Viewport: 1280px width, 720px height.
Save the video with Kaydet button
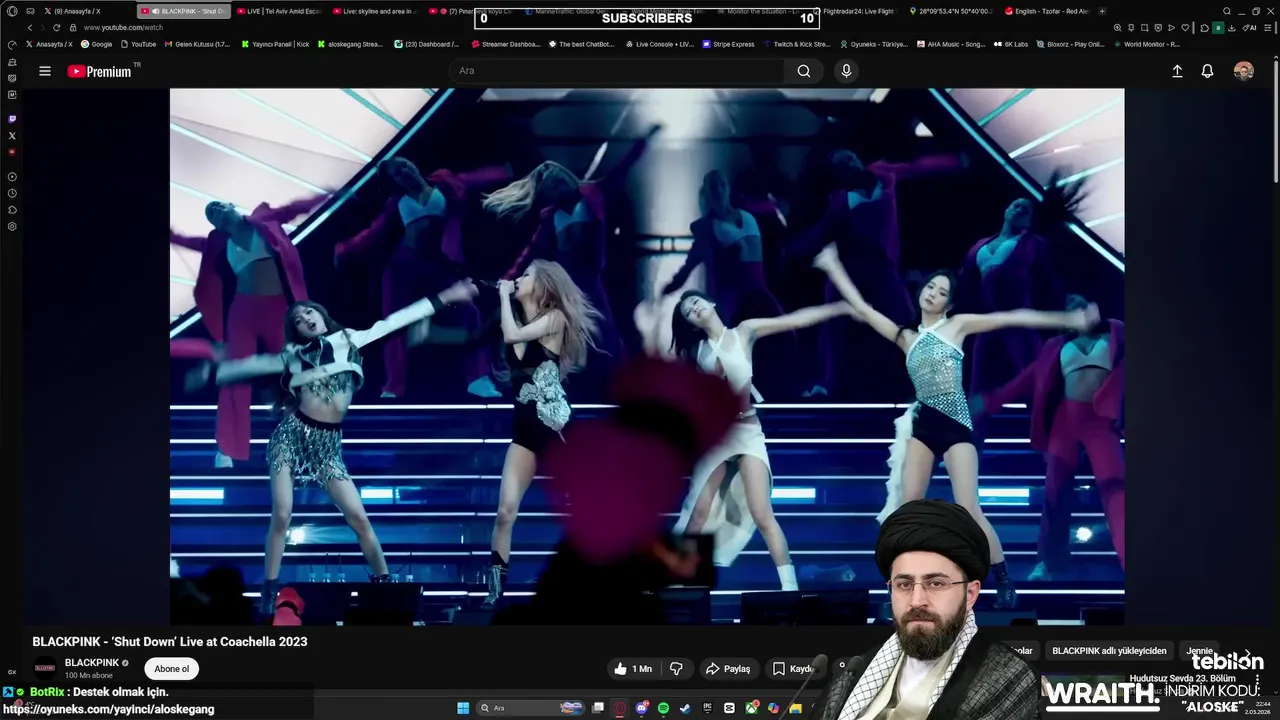[x=794, y=669]
